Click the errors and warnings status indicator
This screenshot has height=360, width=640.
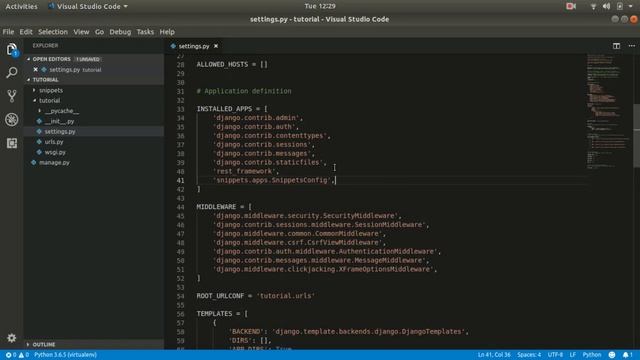tap(17, 355)
